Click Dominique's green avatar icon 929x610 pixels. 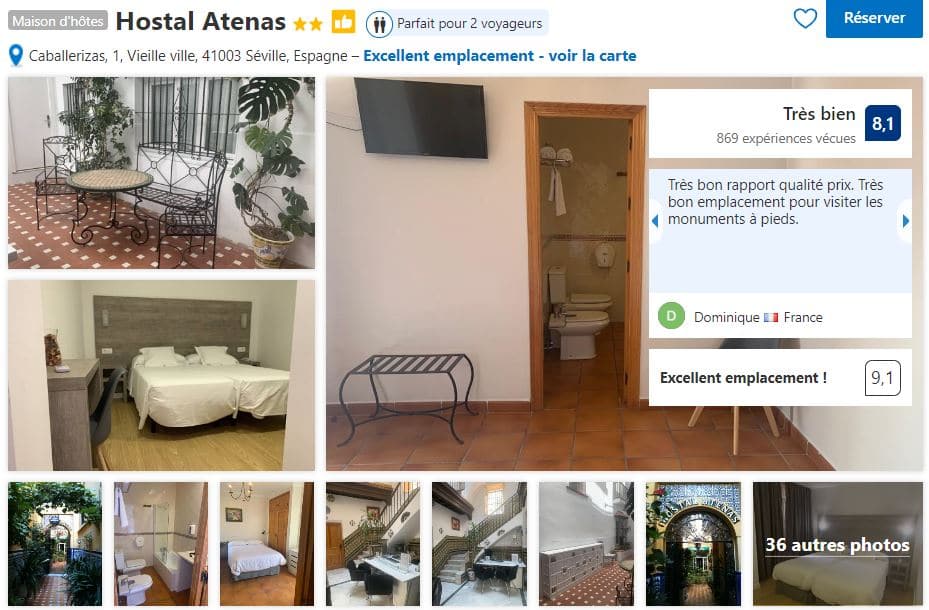[x=671, y=316]
